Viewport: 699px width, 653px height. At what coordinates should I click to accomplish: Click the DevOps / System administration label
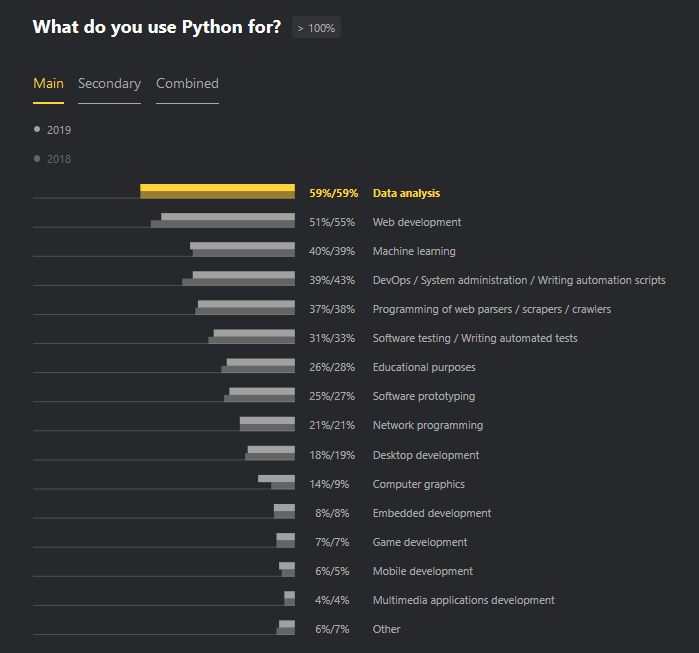pyautogui.click(x=518, y=280)
